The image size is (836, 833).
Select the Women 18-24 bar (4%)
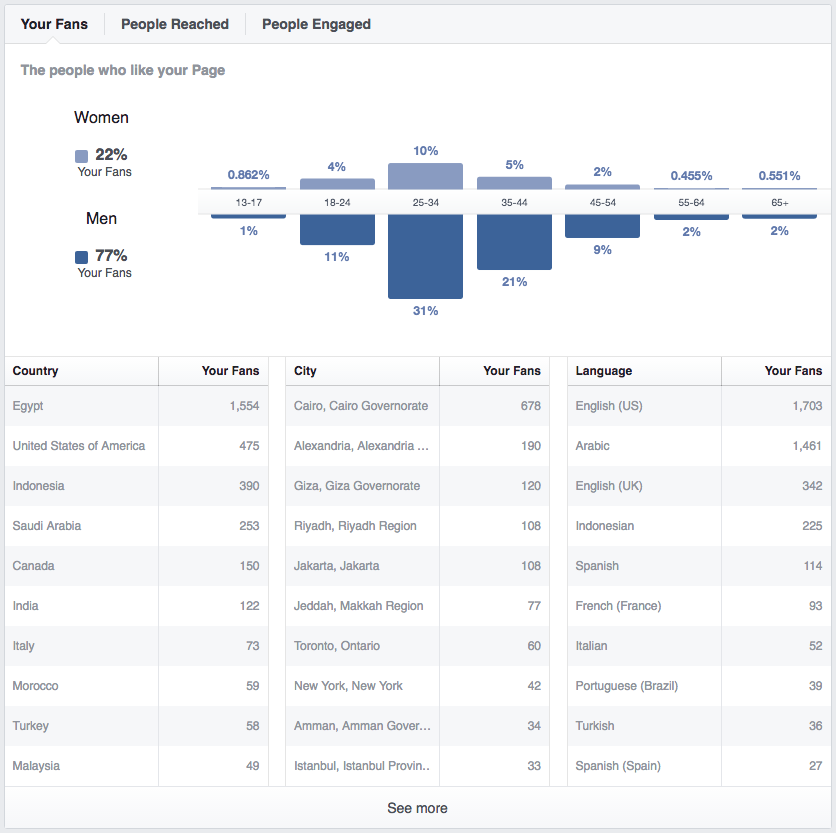coord(337,184)
